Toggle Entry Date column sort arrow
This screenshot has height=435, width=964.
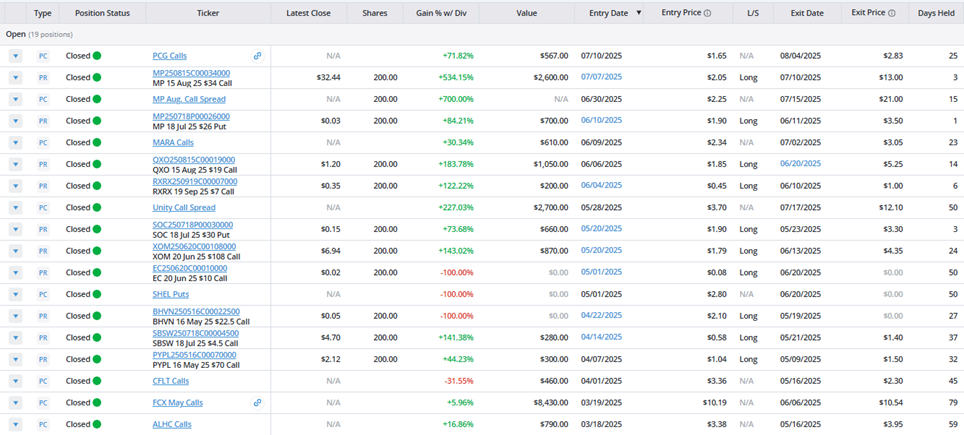(x=639, y=14)
